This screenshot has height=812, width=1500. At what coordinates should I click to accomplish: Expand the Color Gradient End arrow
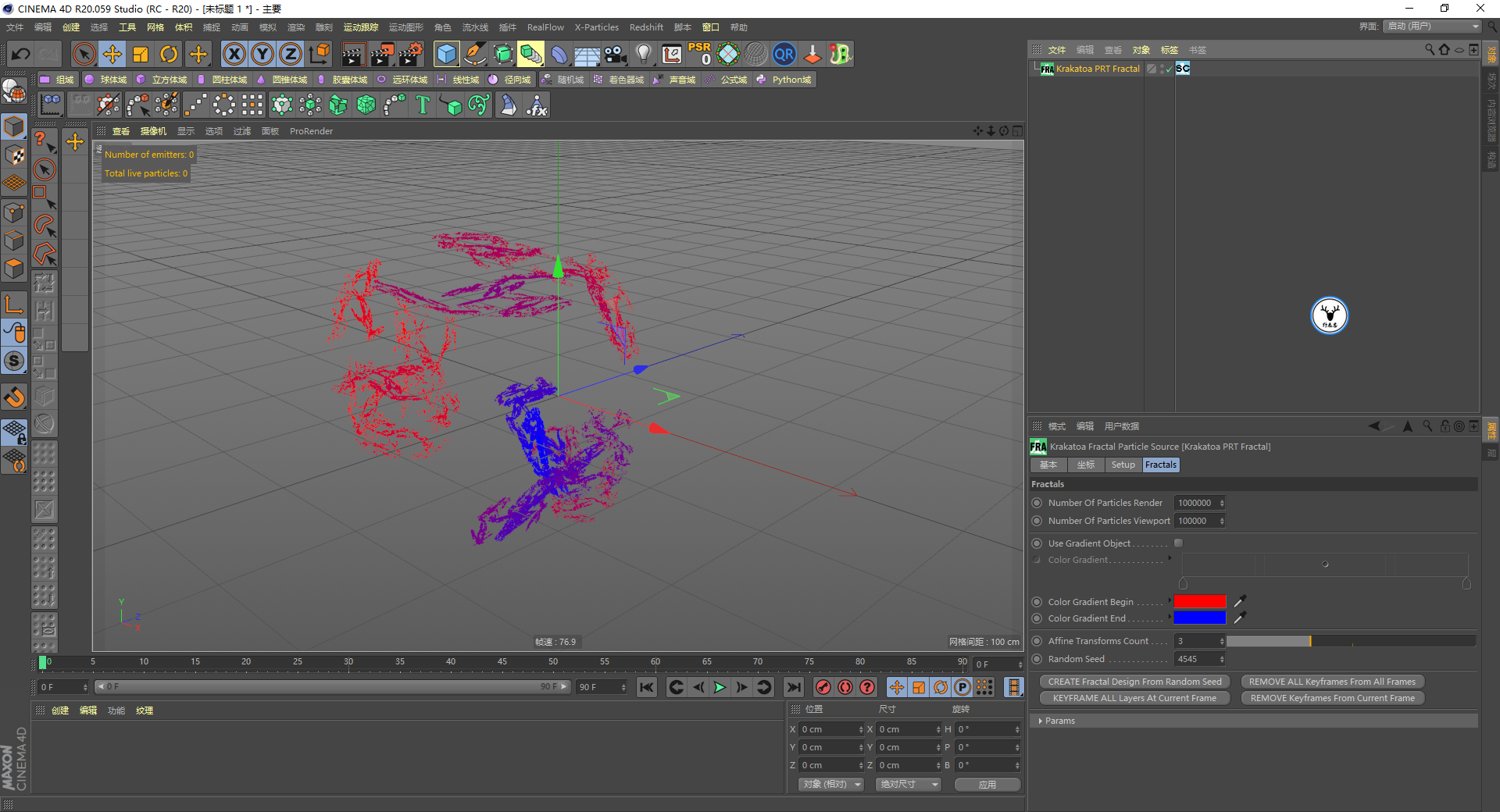point(1170,616)
